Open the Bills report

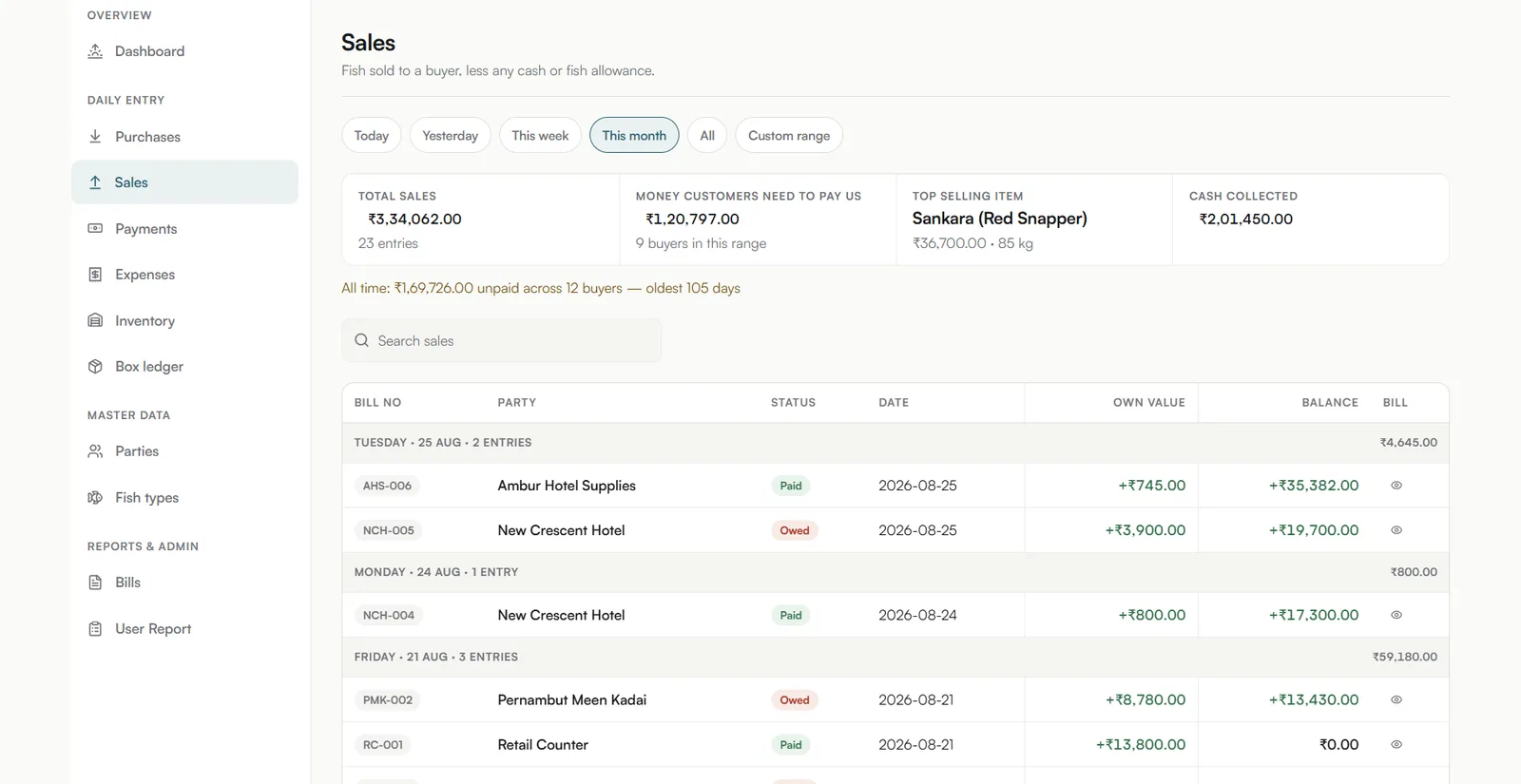[x=184, y=583]
